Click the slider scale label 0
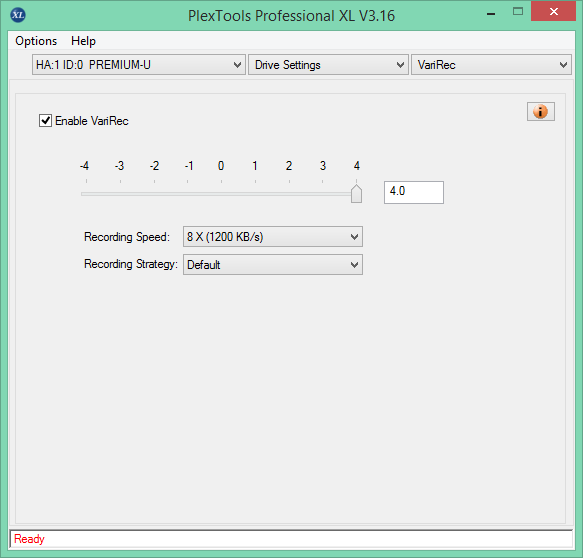Screen dimensions: 583x558 (x=221, y=166)
